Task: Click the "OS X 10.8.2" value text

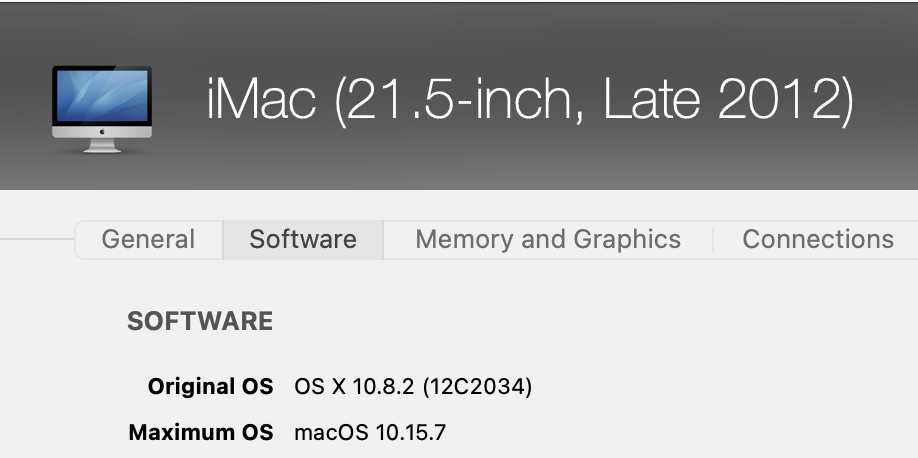Action: tap(355, 386)
